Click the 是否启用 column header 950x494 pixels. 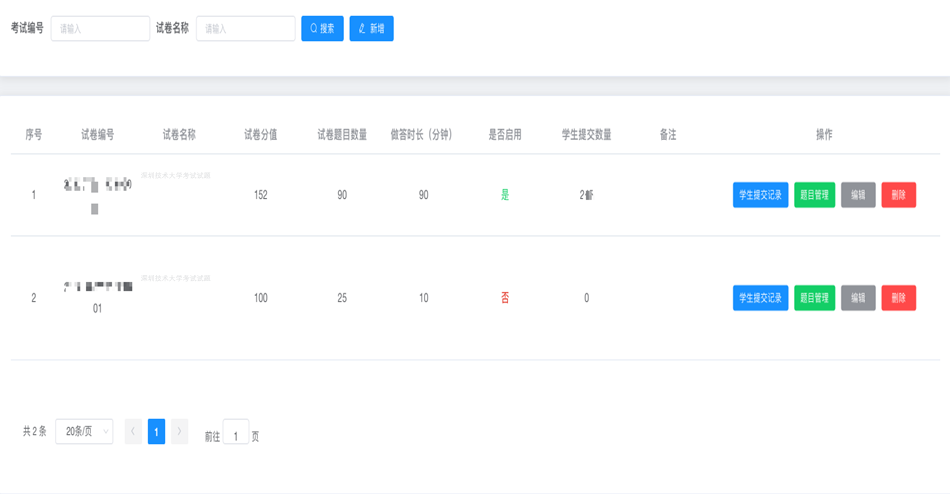click(505, 135)
